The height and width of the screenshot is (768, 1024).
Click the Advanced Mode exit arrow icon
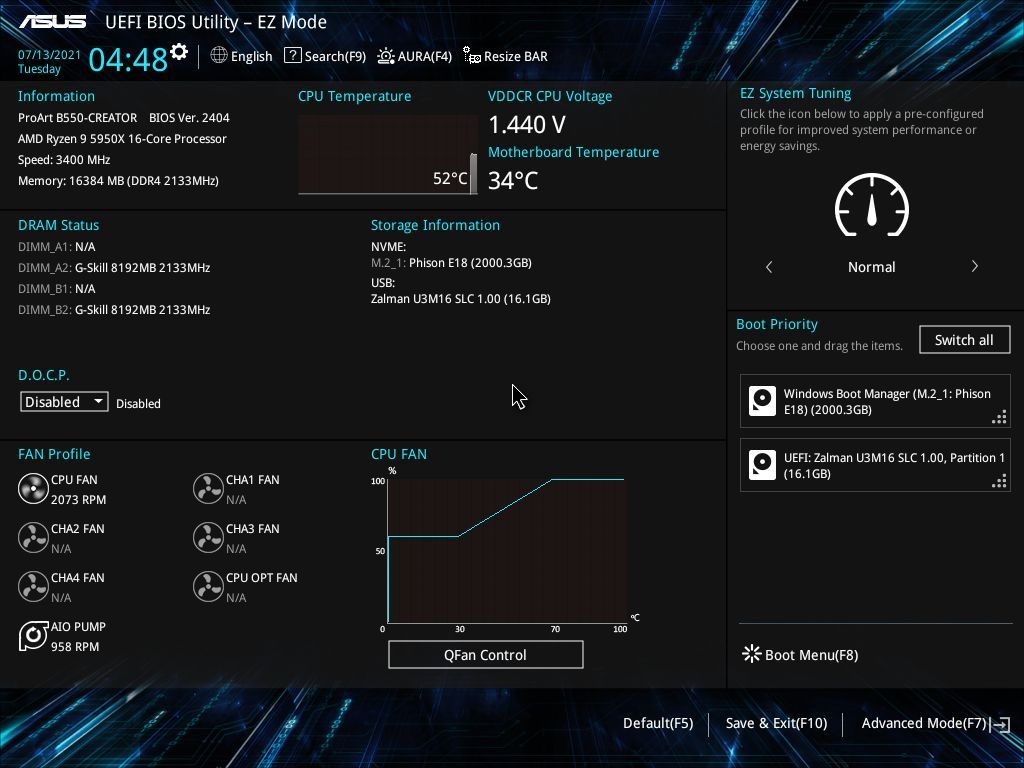coord(1000,724)
